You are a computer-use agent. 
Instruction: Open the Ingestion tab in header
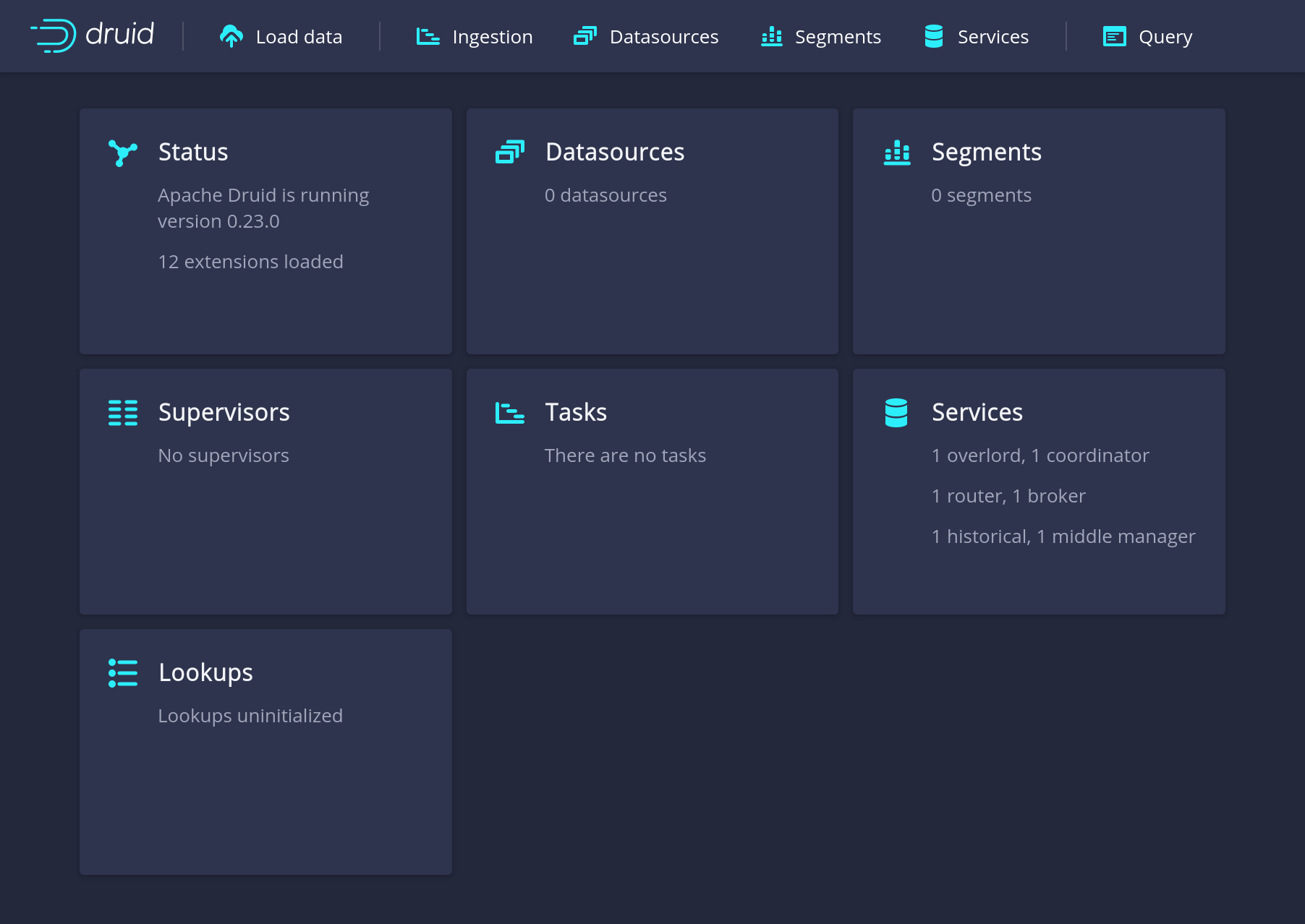(475, 36)
